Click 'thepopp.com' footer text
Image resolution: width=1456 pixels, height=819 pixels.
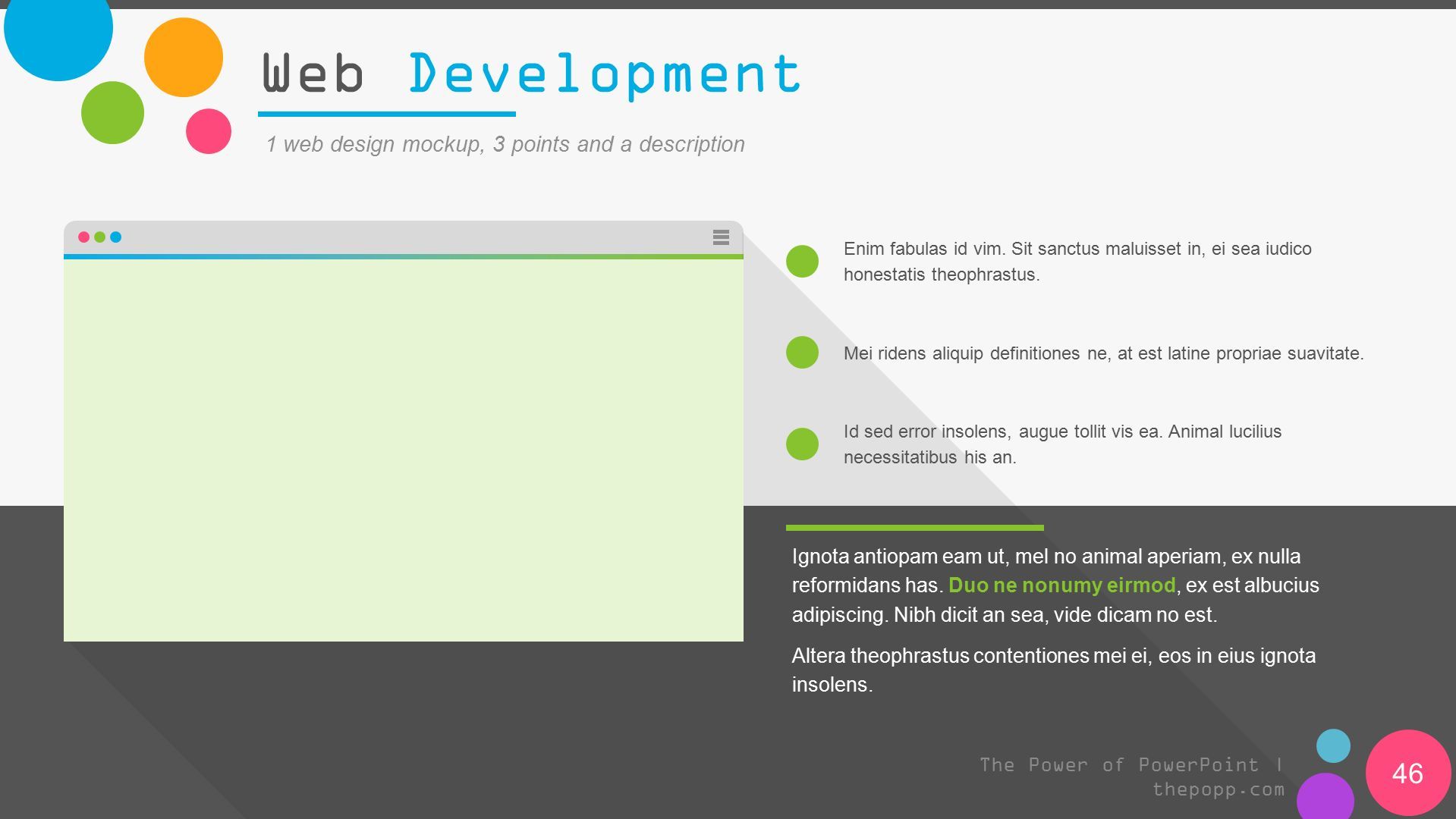pos(1219,789)
